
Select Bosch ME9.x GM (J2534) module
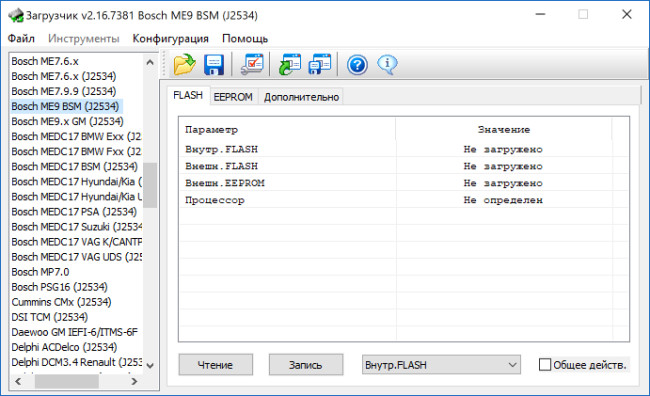68,121
